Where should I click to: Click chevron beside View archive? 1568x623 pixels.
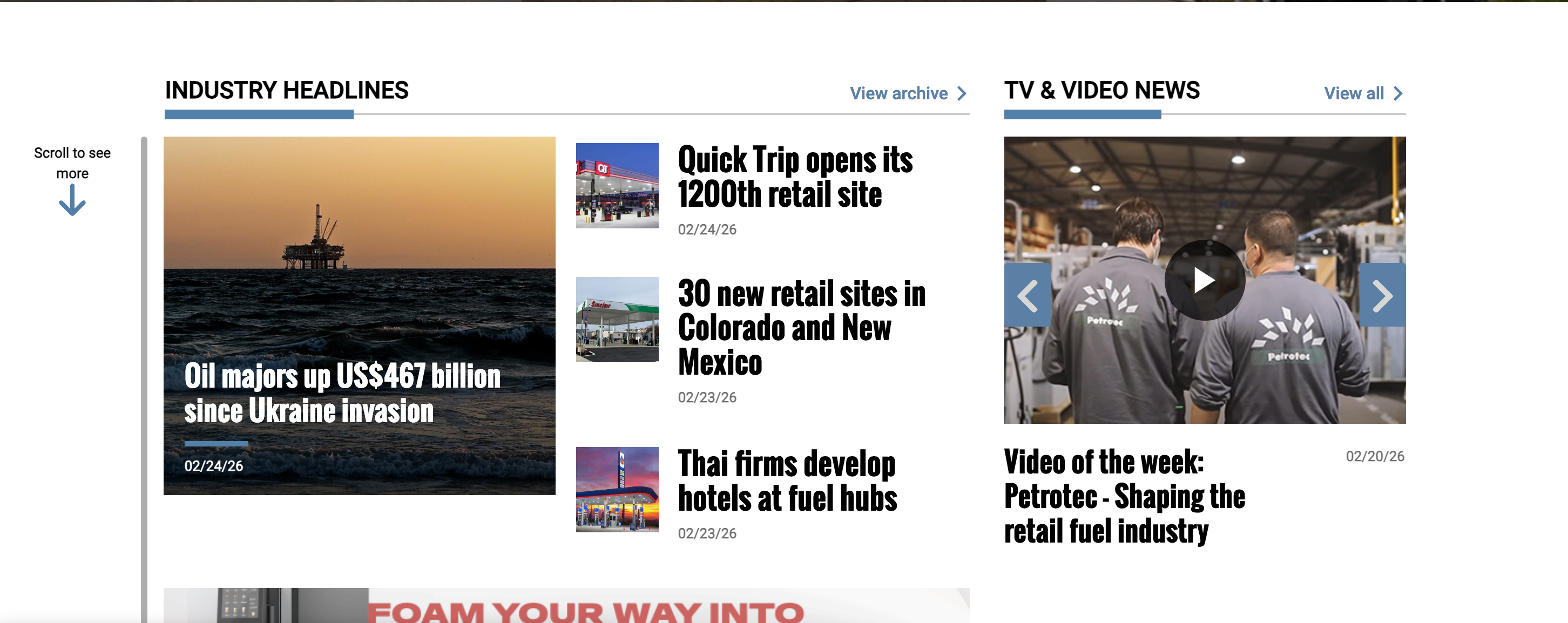[x=962, y=94]
